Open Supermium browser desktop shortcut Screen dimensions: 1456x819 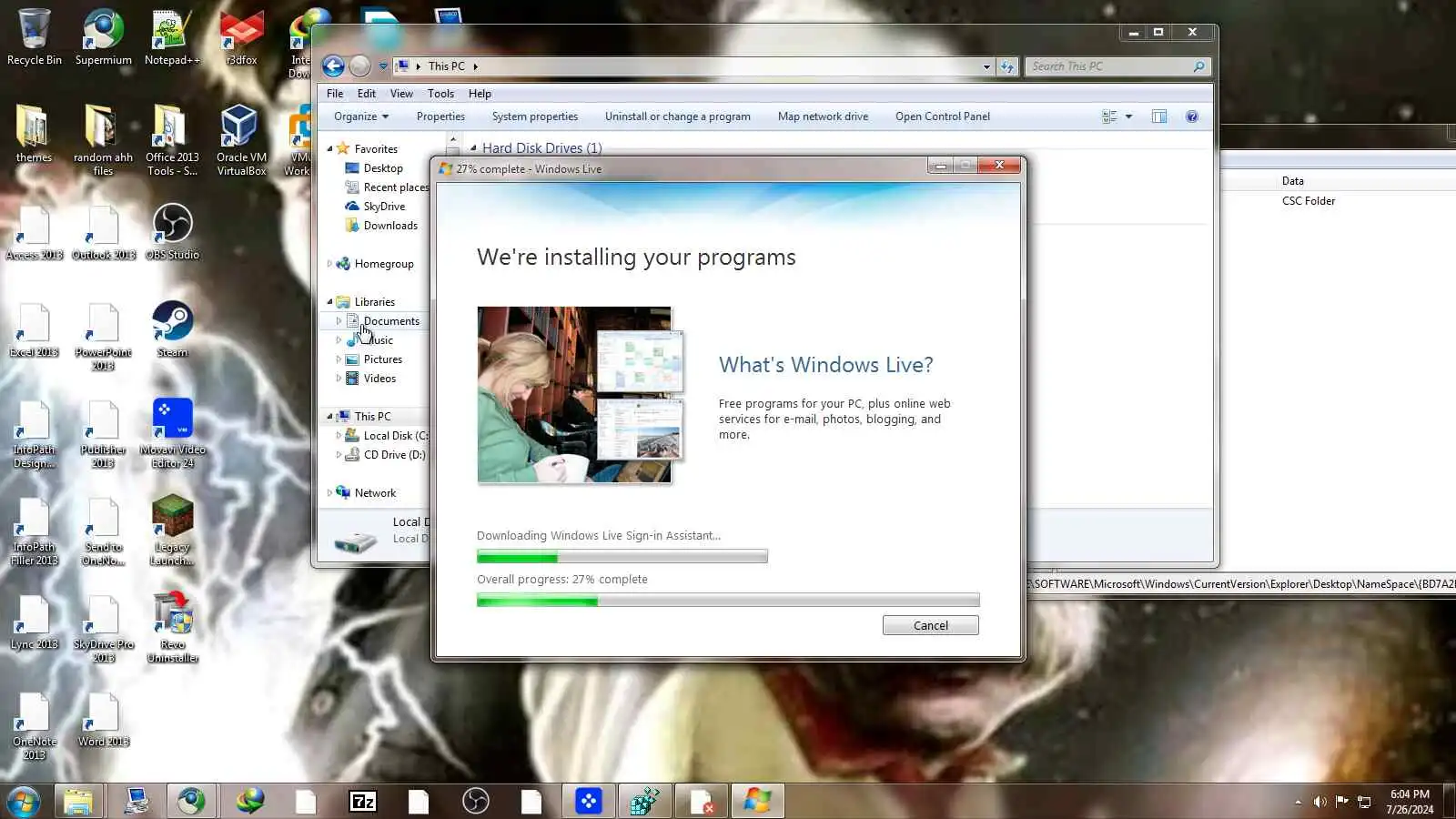[x=103, y=36]
